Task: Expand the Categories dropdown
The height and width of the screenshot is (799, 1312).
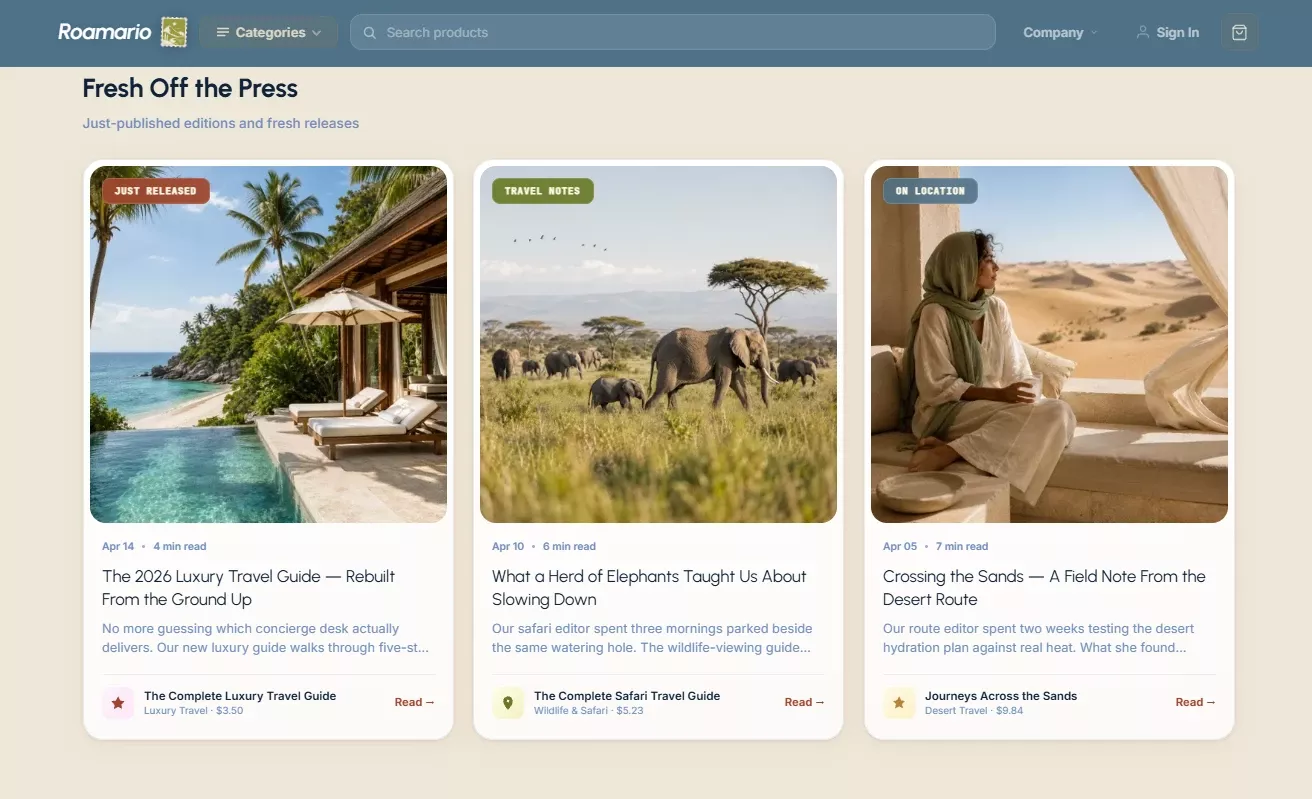Action: coord(269,32)
